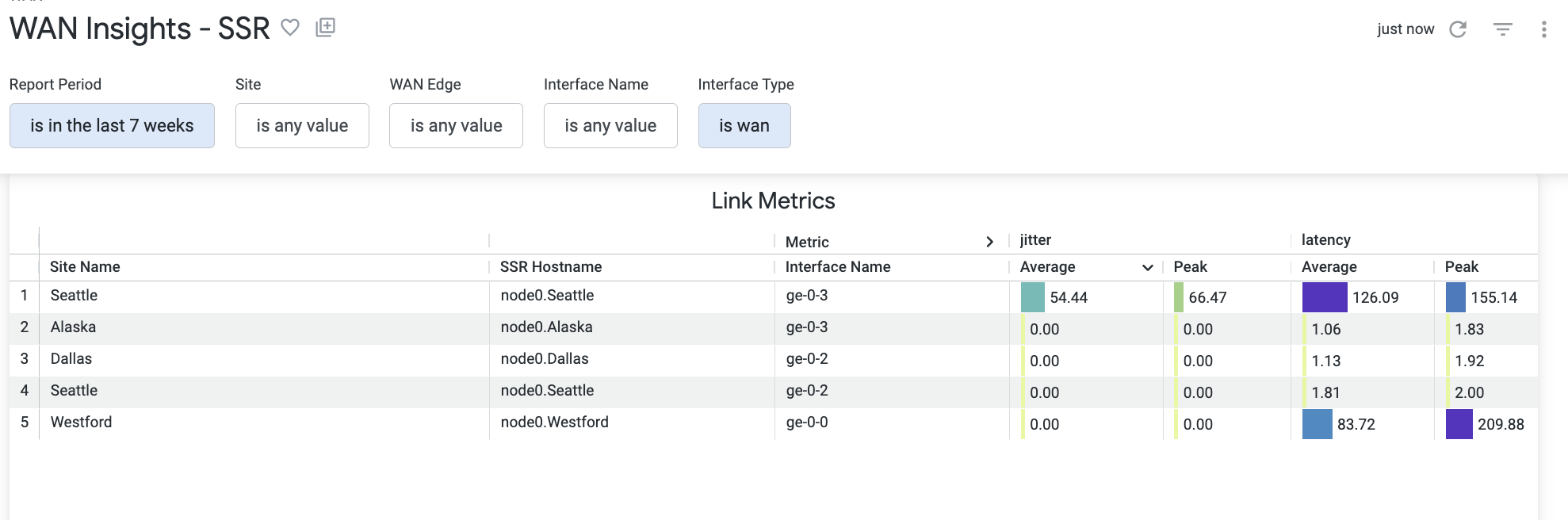This screenshot has height=520, width=1568.
Task: Reload dashboard data with refresh icon
Action: click(1457, 29)
